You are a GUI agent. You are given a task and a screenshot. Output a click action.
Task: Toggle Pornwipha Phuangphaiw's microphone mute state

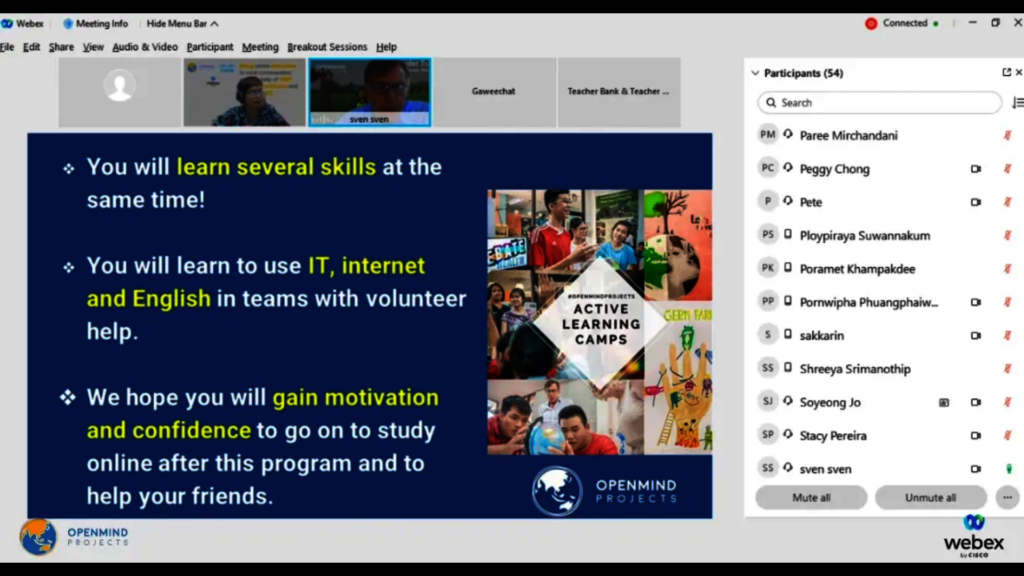pyautogui.click(x=1008, y=301)
